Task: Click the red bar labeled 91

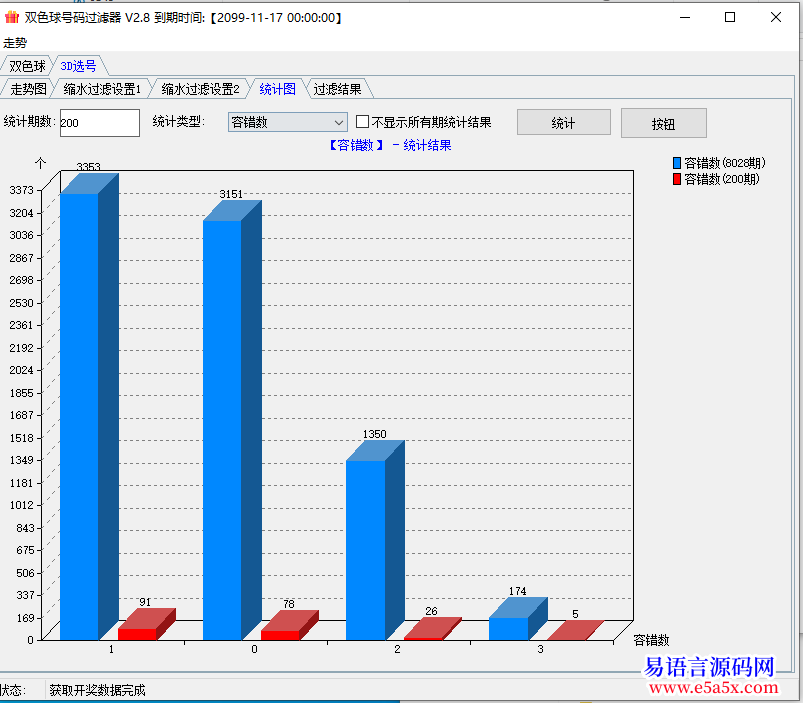Action: click(x=137, y=632)
